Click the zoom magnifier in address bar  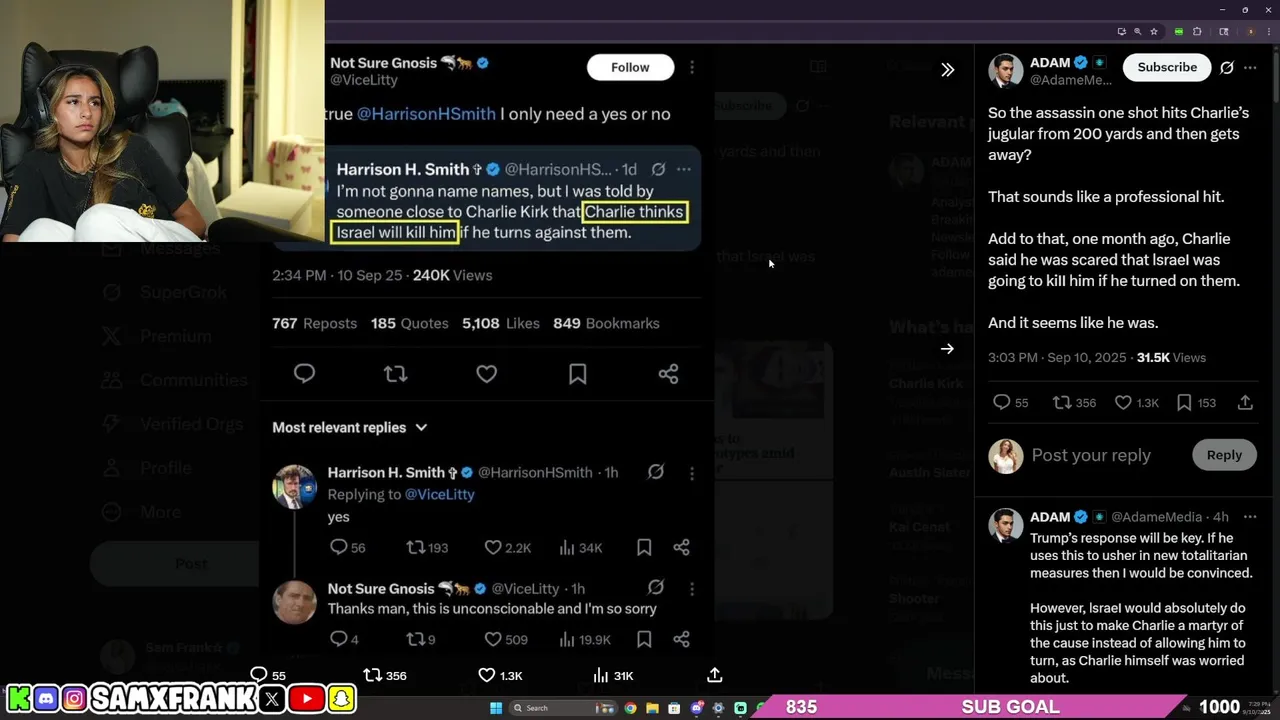[x=1138, y=32]
